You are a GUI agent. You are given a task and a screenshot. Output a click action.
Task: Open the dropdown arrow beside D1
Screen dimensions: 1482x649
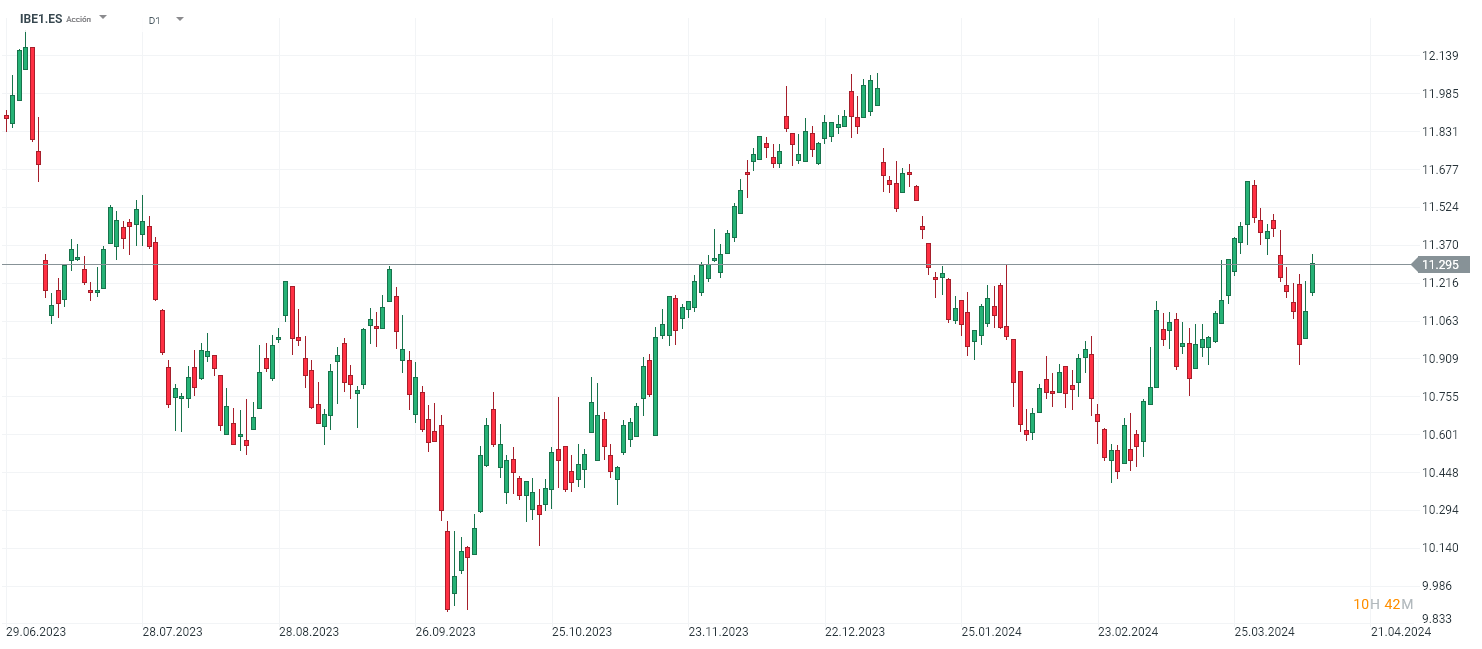click(x=180, y=19)
